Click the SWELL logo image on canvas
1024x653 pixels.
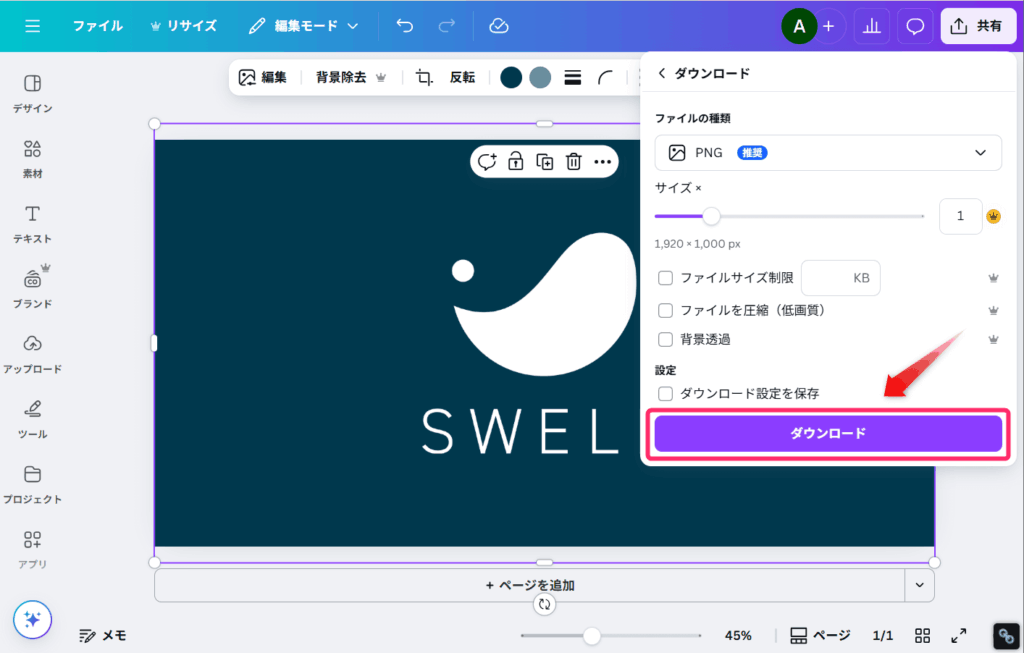(545, 343)
